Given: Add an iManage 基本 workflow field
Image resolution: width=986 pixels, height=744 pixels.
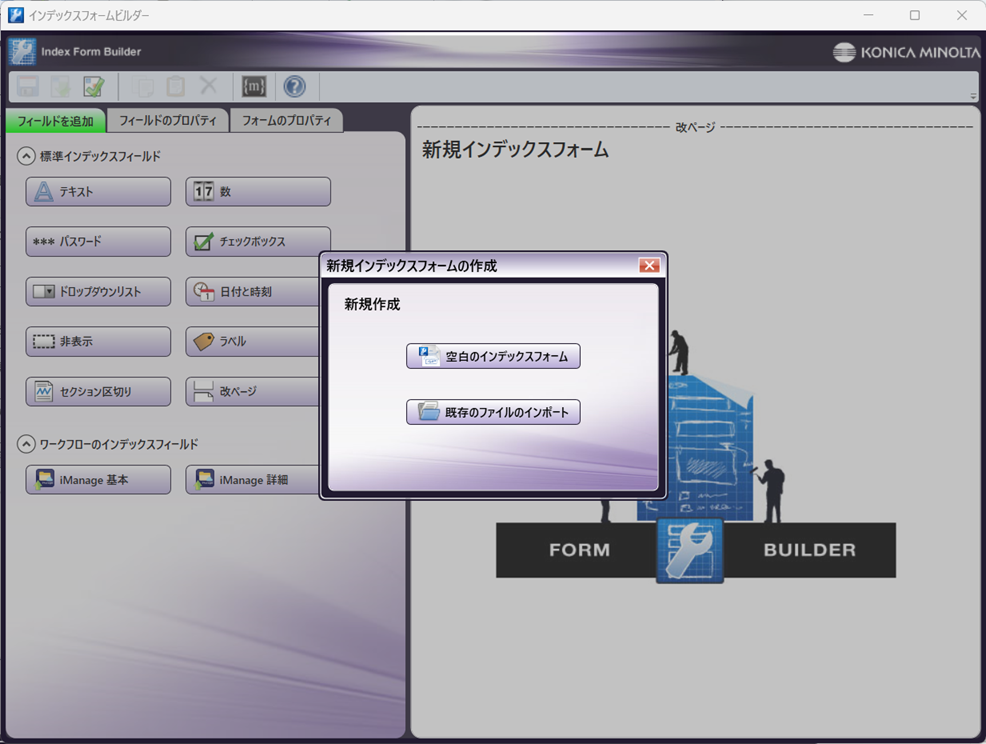Looking at the screenshot, I should 98,480.
